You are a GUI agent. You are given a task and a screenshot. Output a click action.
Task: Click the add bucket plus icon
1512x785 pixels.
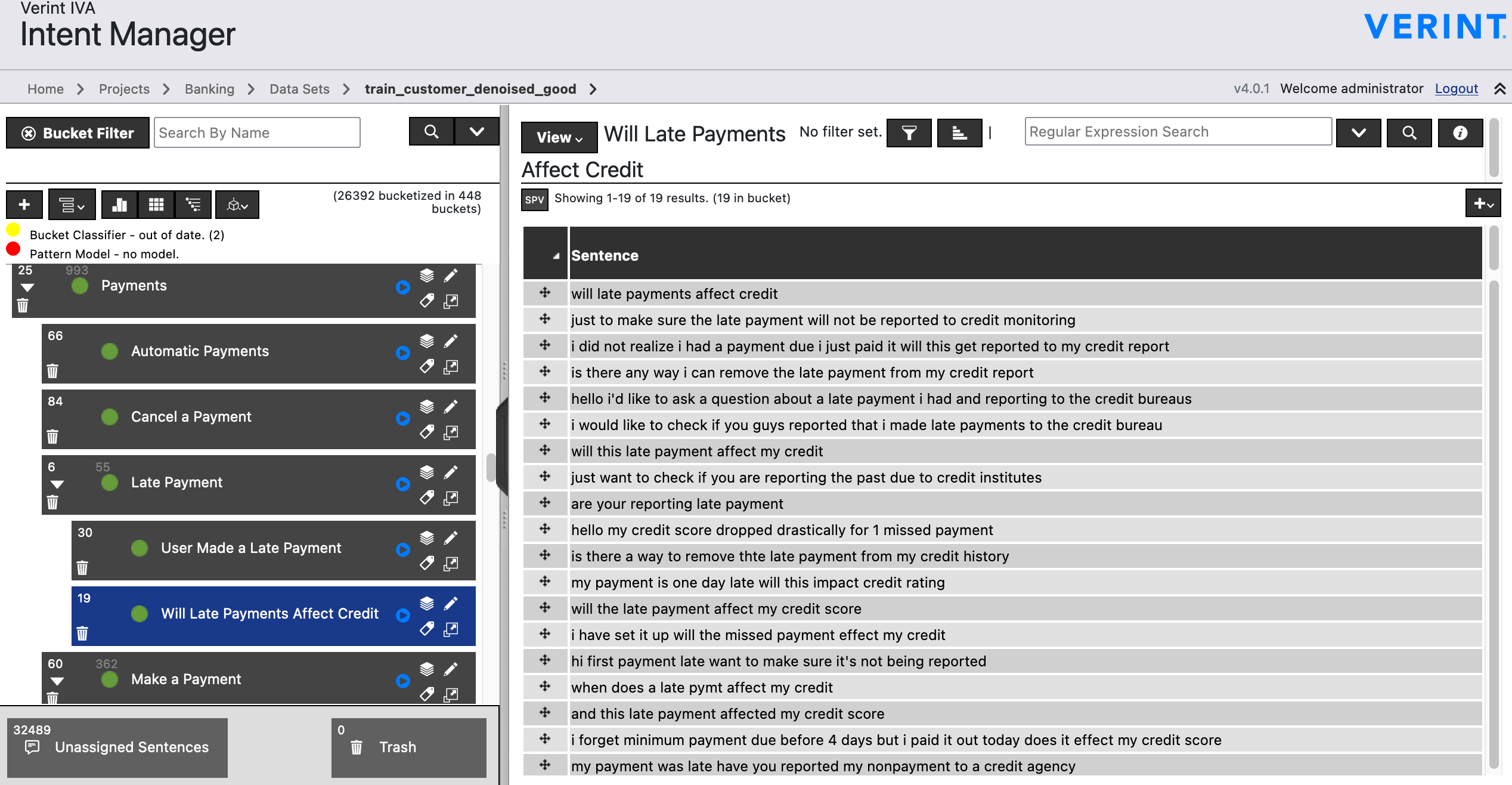click(24, 205)
